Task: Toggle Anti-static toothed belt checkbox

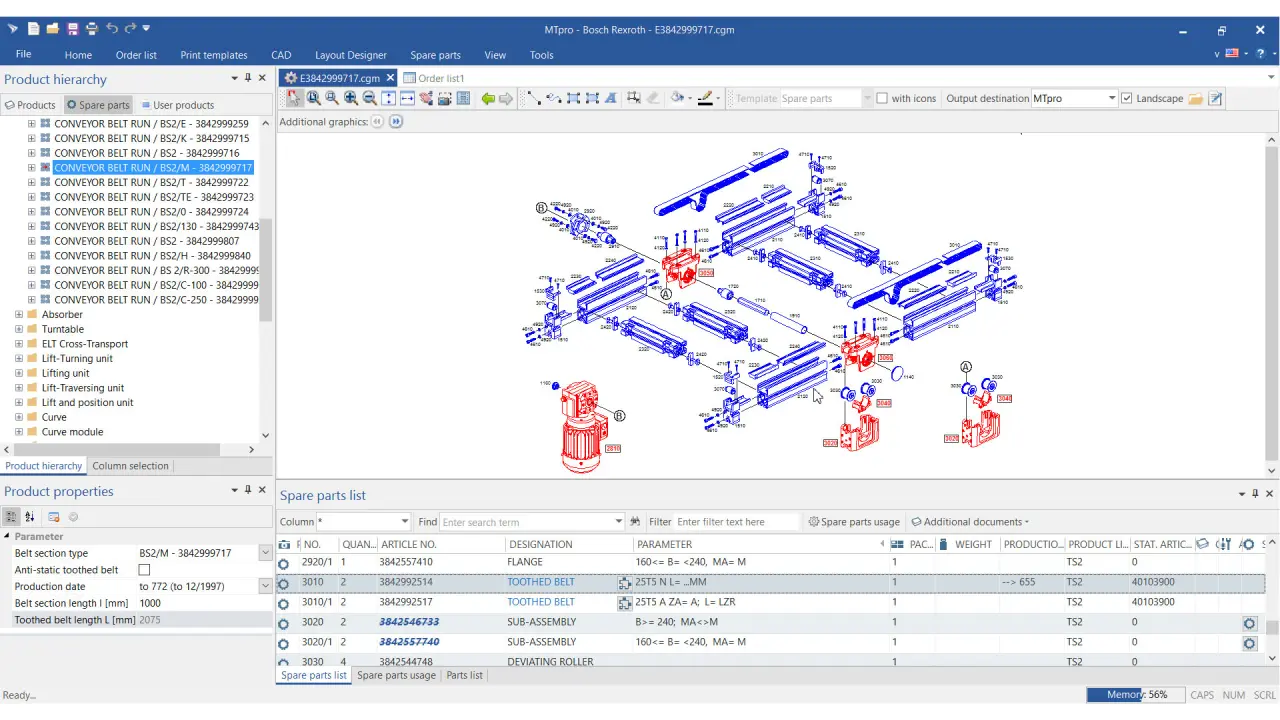Action: [x=144, y=570]
